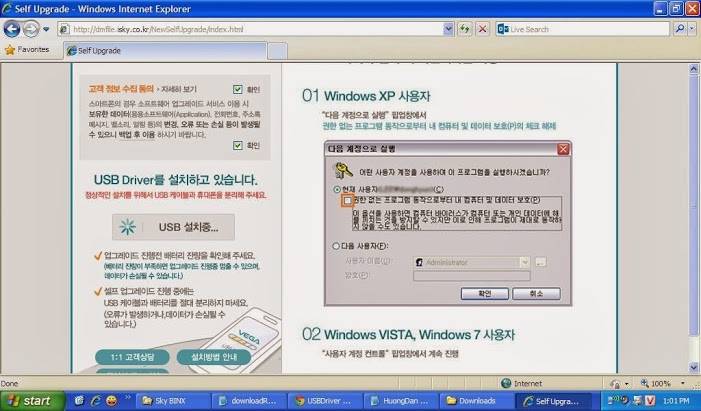Toggle the second 확인 checkbox below the notice
The height and width of the screenshot is (411, 701).
click(237, 145)
